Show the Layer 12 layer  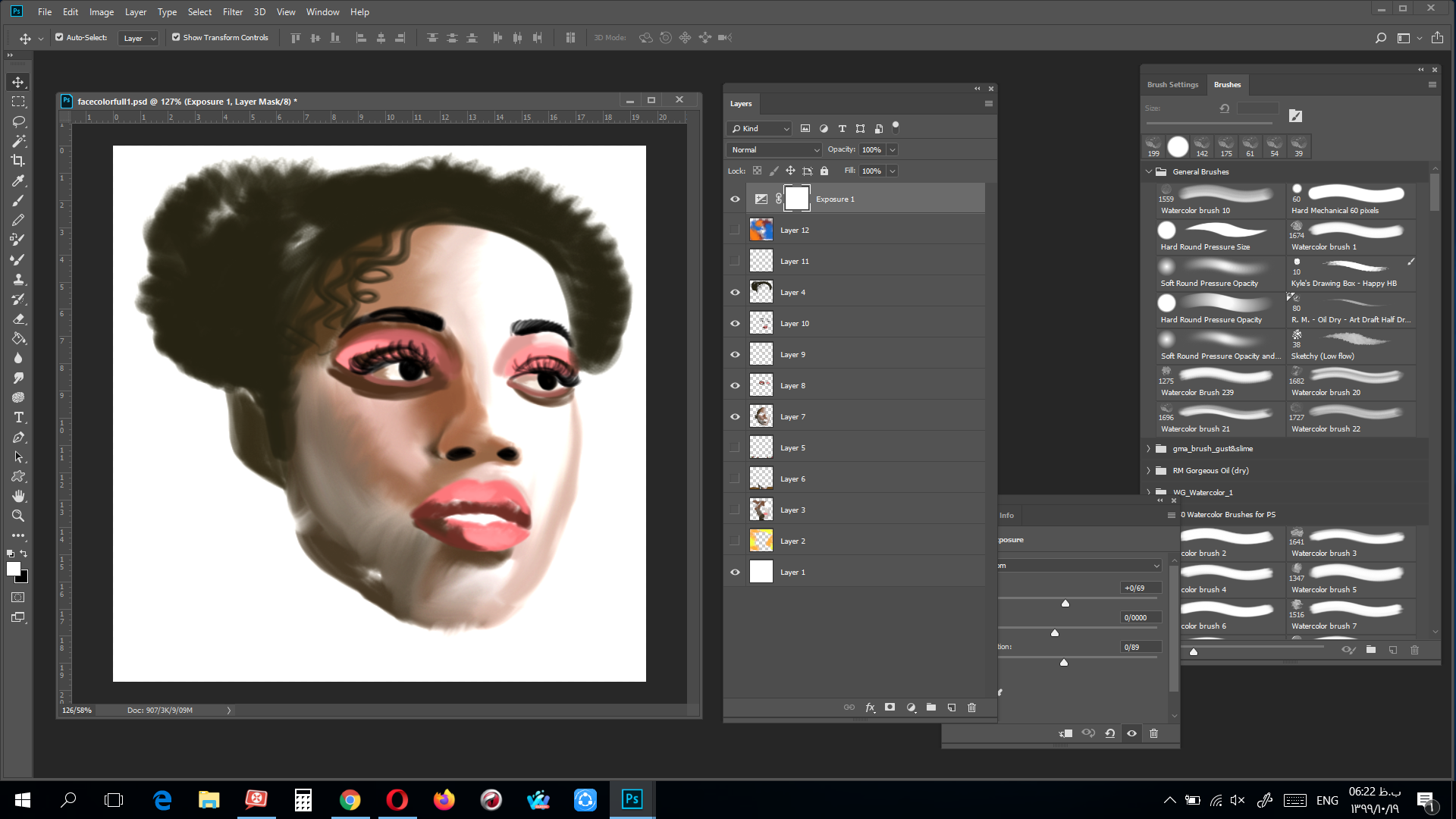(x=735, y=231)
